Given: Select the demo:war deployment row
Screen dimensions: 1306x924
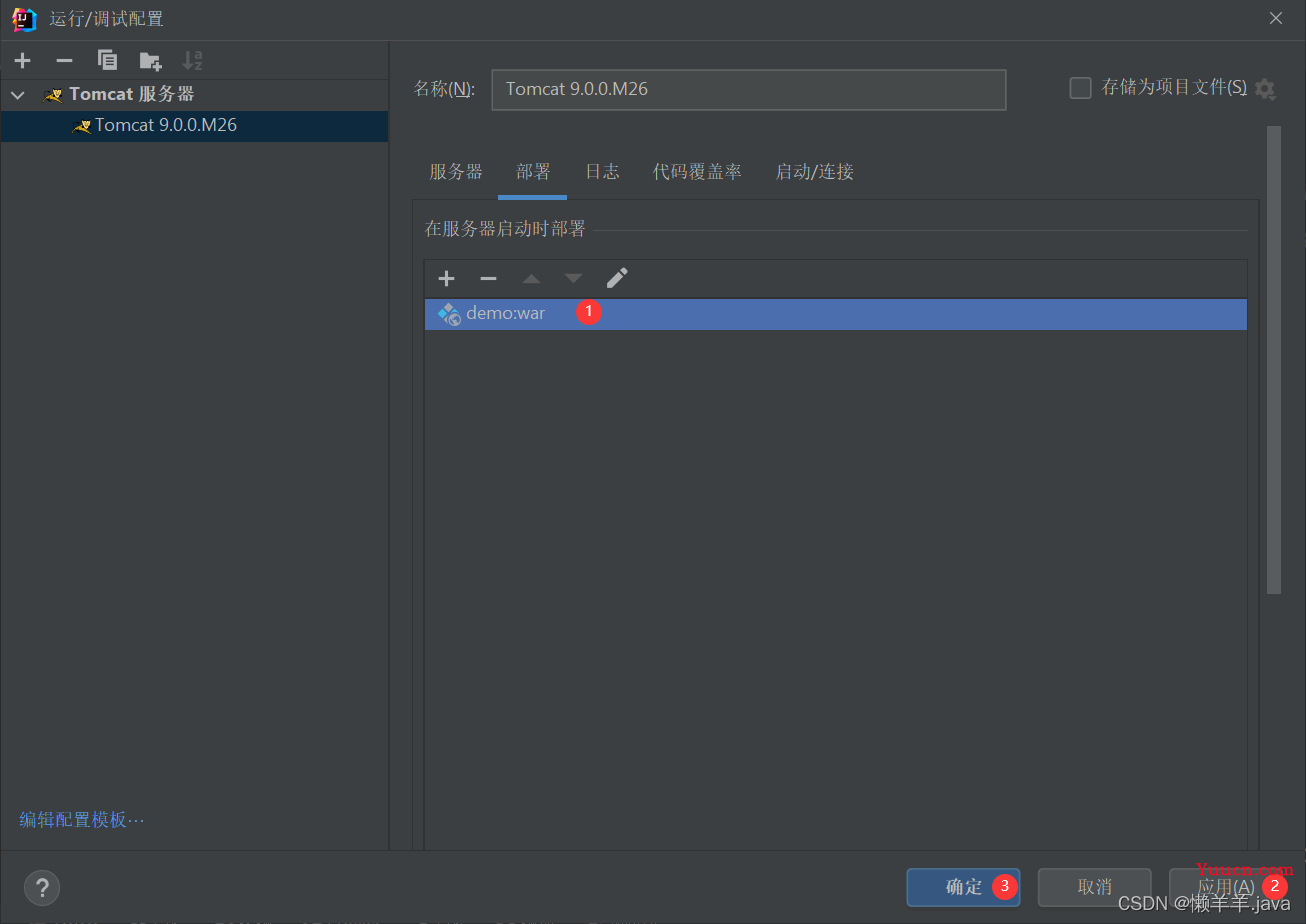Looking at the screenshot, I should click(x=835, y=314).
